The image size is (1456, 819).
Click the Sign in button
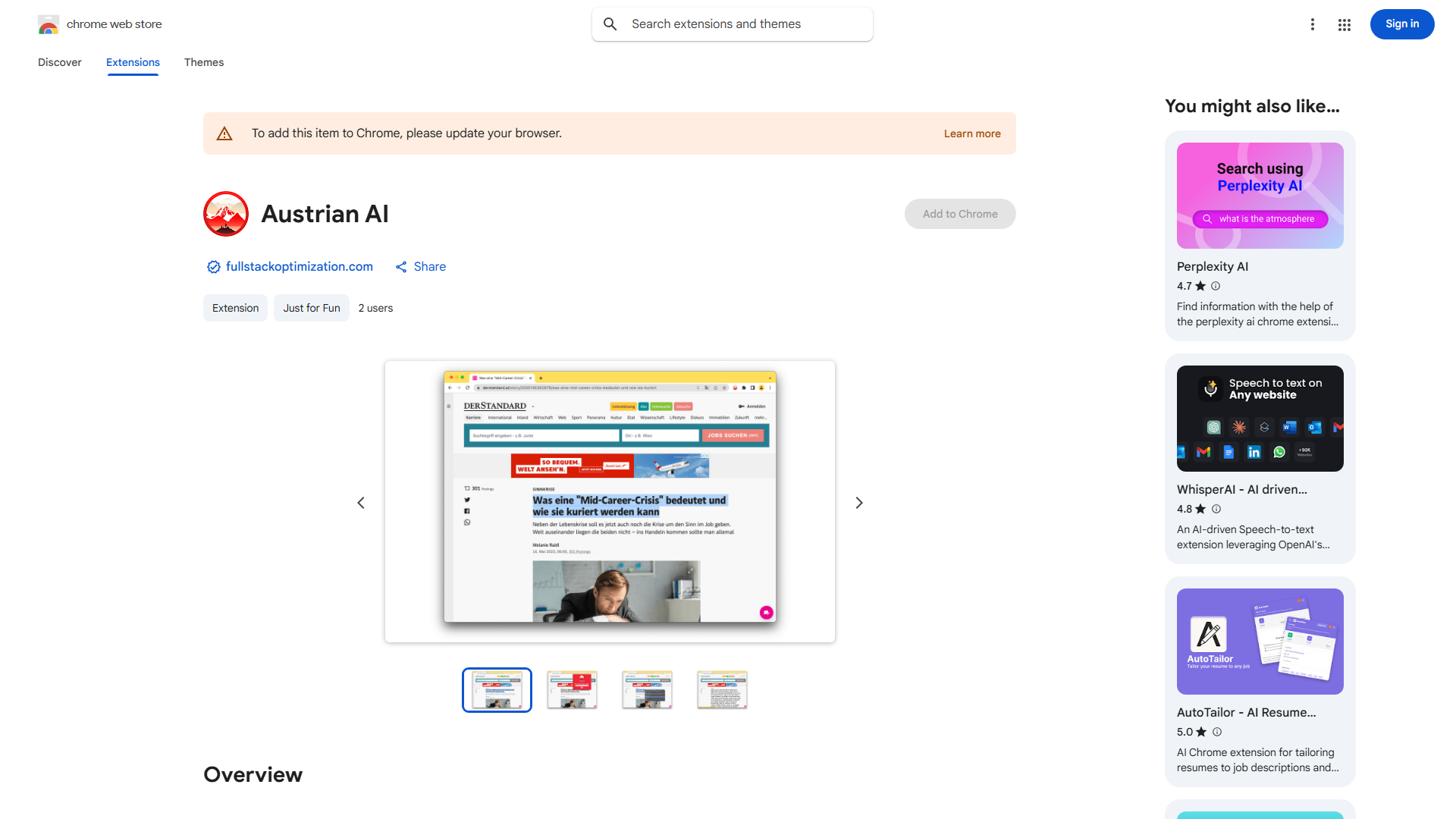coord(1401,24)
